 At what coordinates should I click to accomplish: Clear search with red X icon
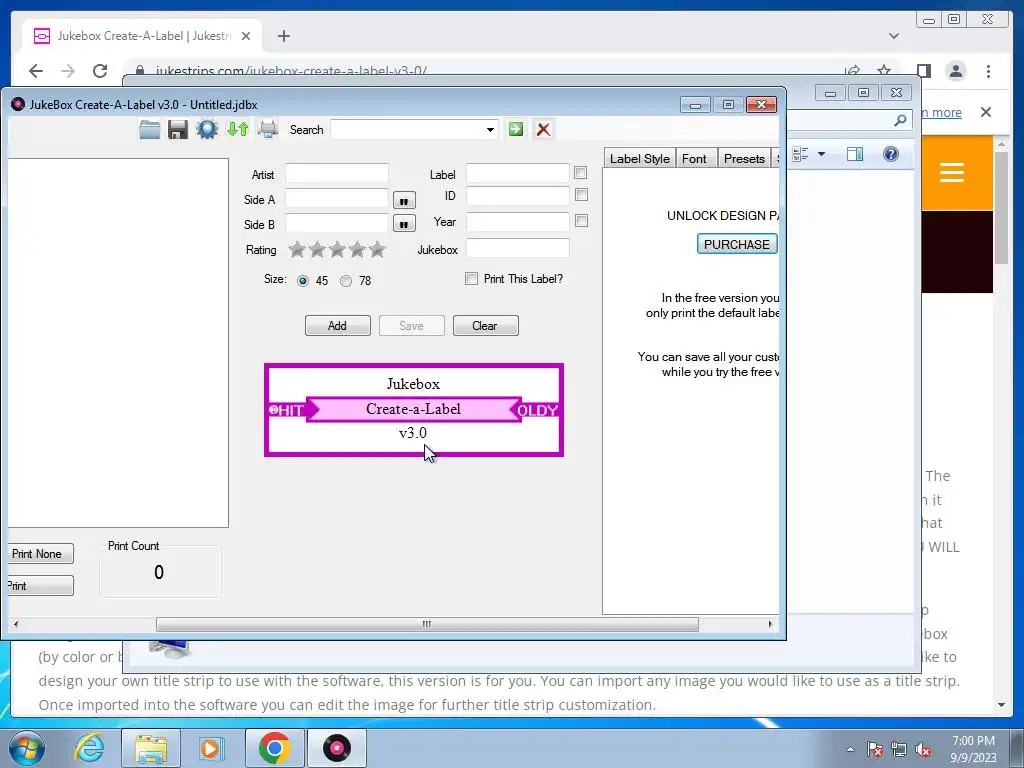543,129
